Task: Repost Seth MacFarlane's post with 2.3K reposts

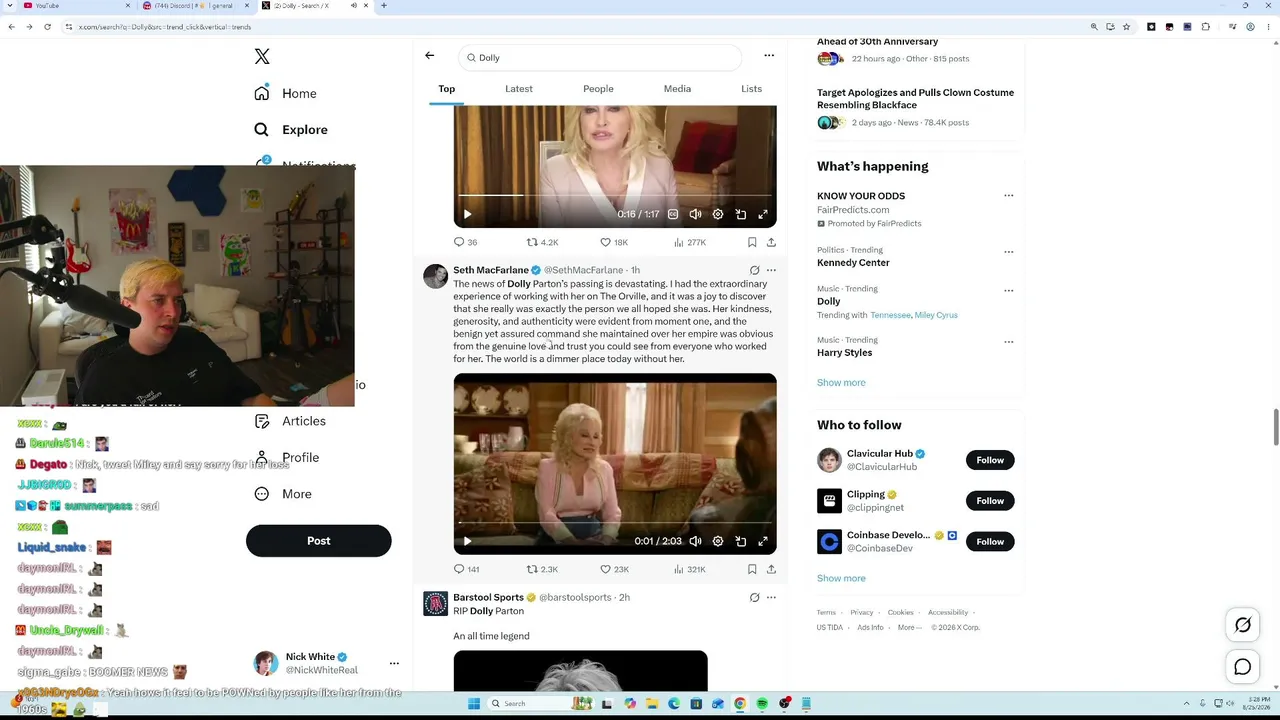Action: (542, 569)
